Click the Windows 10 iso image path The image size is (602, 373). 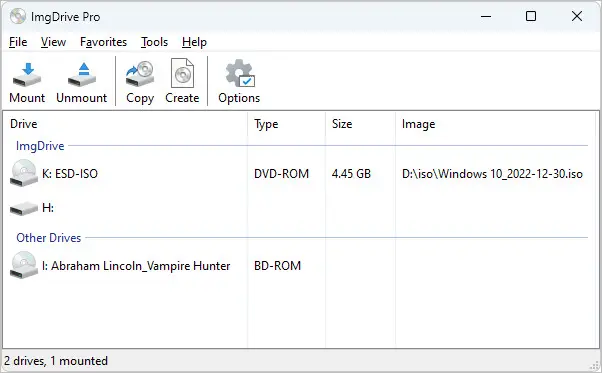coord(492,174)
